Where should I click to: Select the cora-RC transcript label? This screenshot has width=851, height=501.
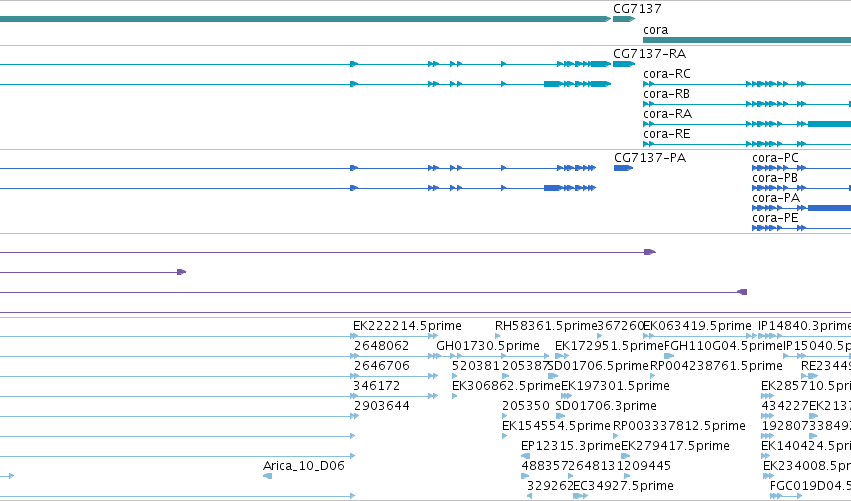(x=667, y=74)
